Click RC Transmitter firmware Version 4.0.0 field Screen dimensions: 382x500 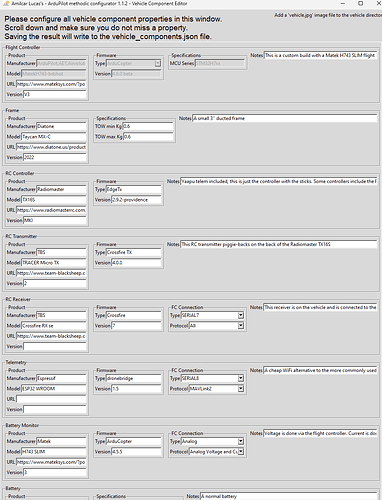click(x=136, y=263)
